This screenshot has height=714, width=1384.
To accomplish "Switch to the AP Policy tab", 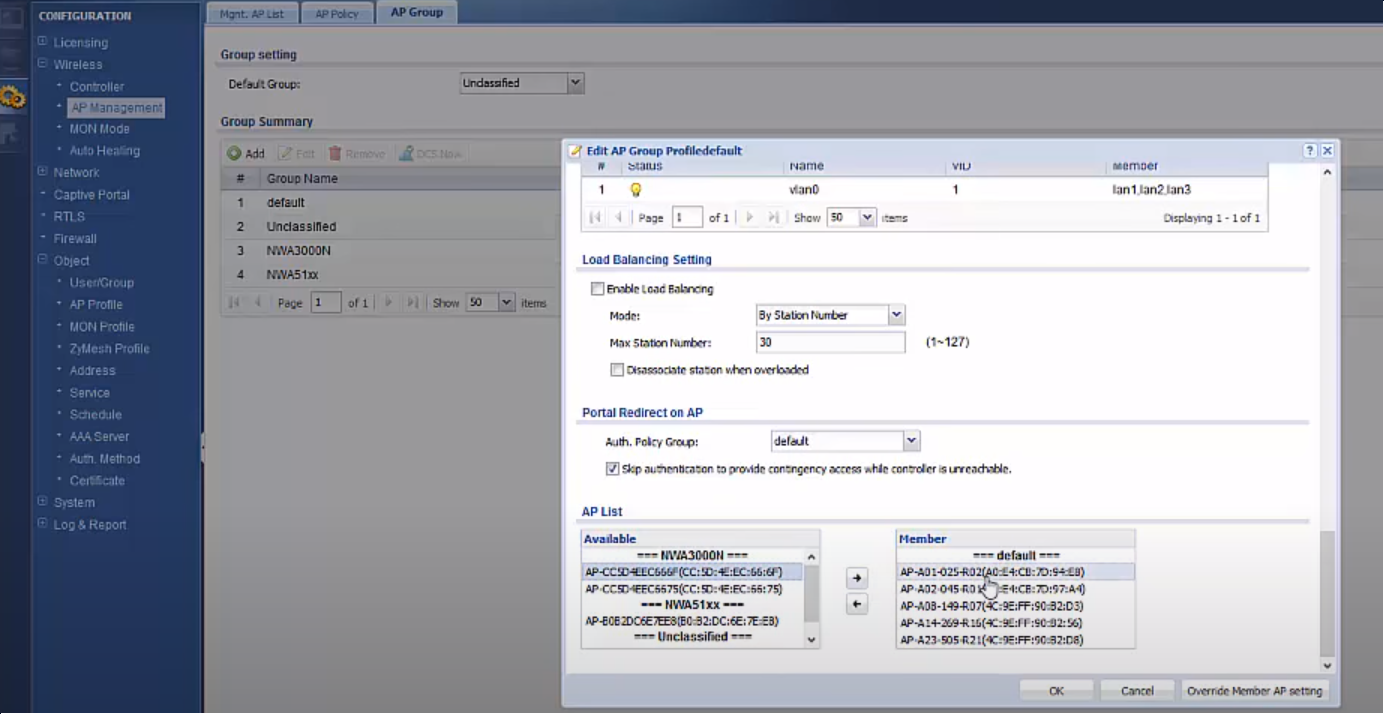I will [x=337, y=14].
